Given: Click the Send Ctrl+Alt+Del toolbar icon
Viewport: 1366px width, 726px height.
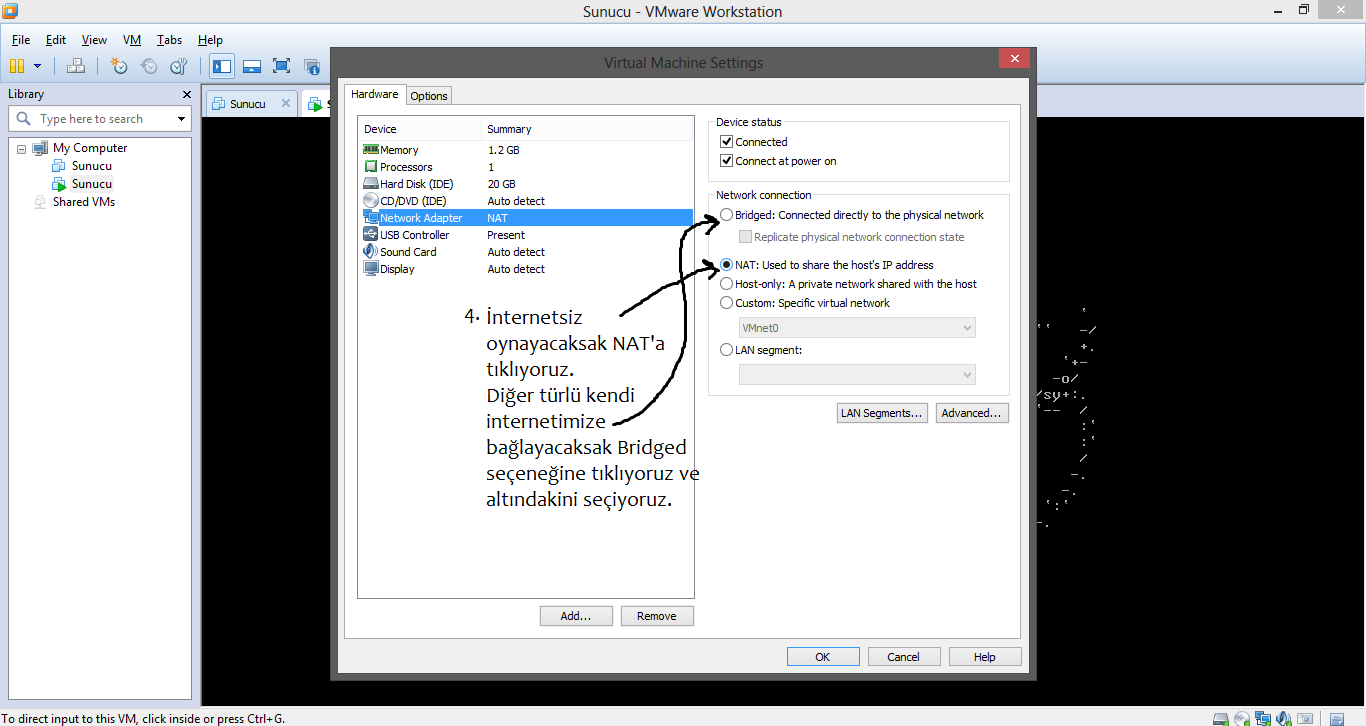Looking at the screenshot, I should (x=76, y=66).
